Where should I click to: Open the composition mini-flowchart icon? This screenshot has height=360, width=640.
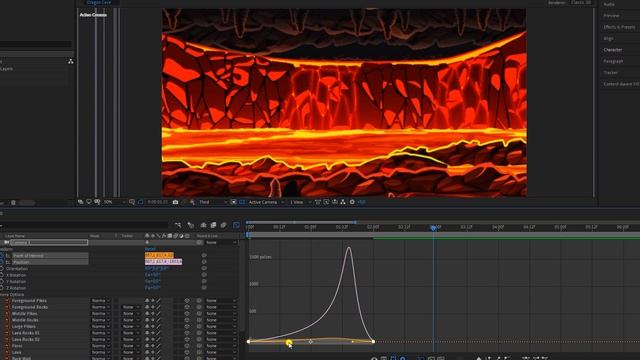178,225
